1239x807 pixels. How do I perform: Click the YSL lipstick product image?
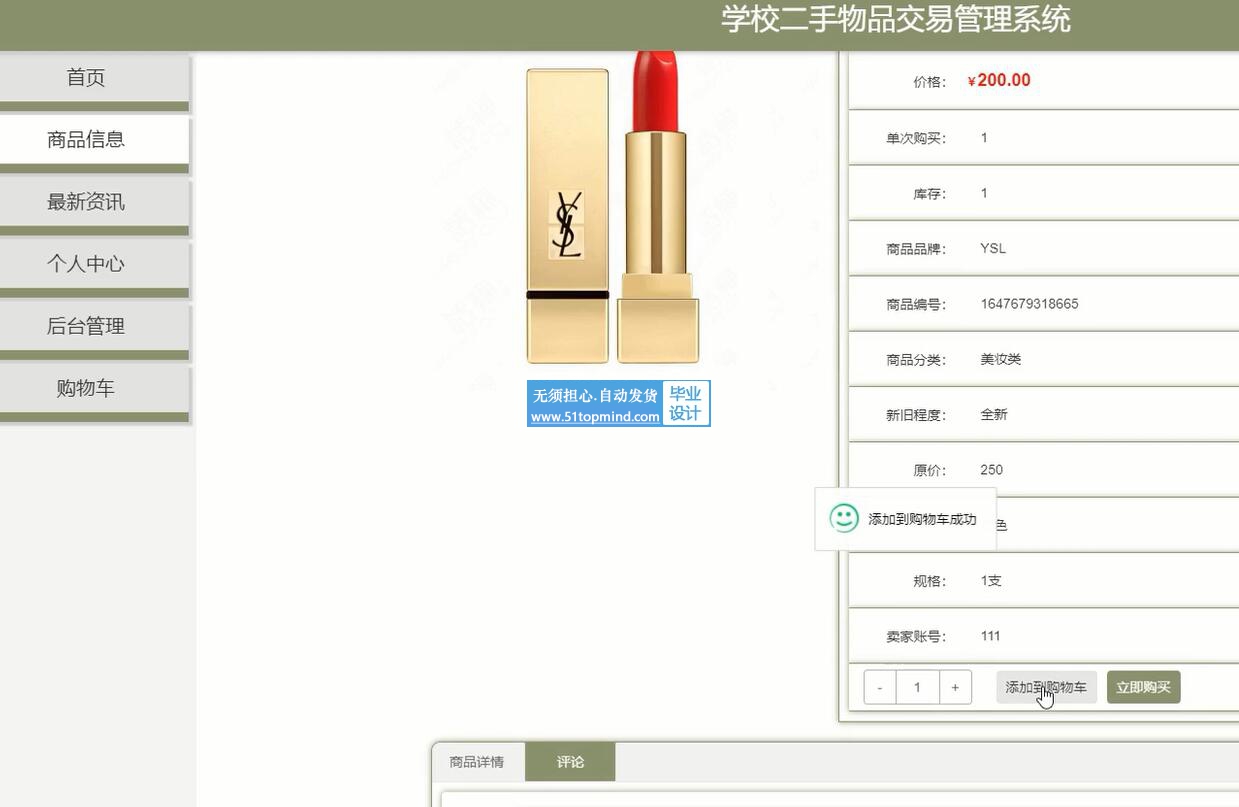point(613,208)
